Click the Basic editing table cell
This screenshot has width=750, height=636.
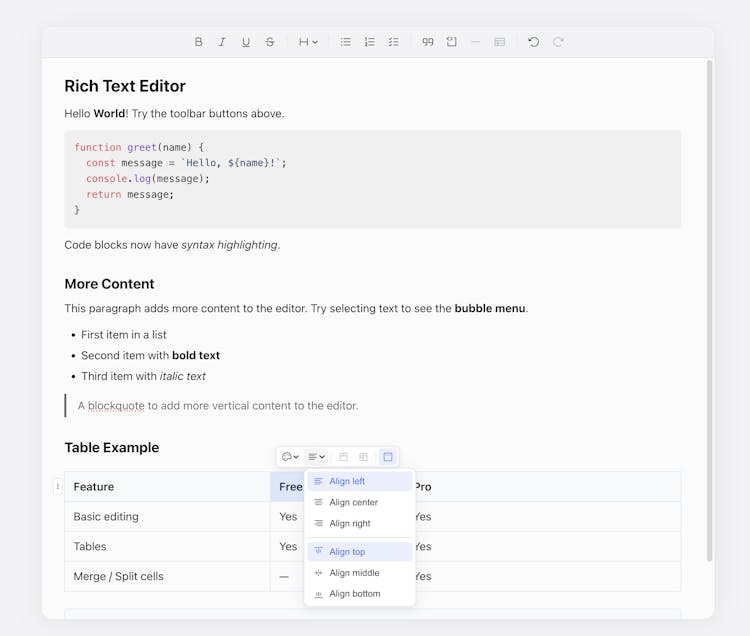pyautogui.click(x=106, y=517)
